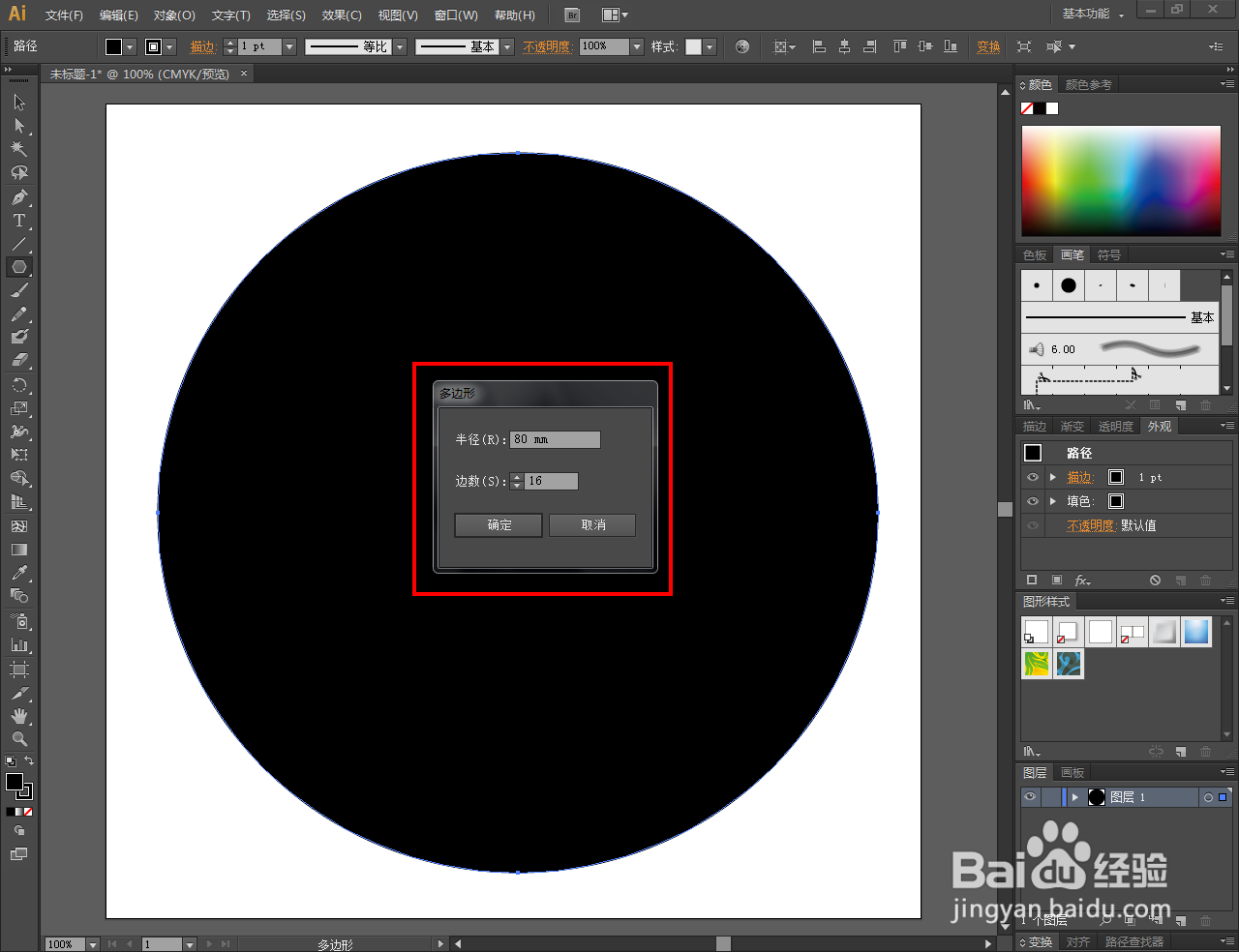Select the blue gradient graphic style swatch

1196,632
